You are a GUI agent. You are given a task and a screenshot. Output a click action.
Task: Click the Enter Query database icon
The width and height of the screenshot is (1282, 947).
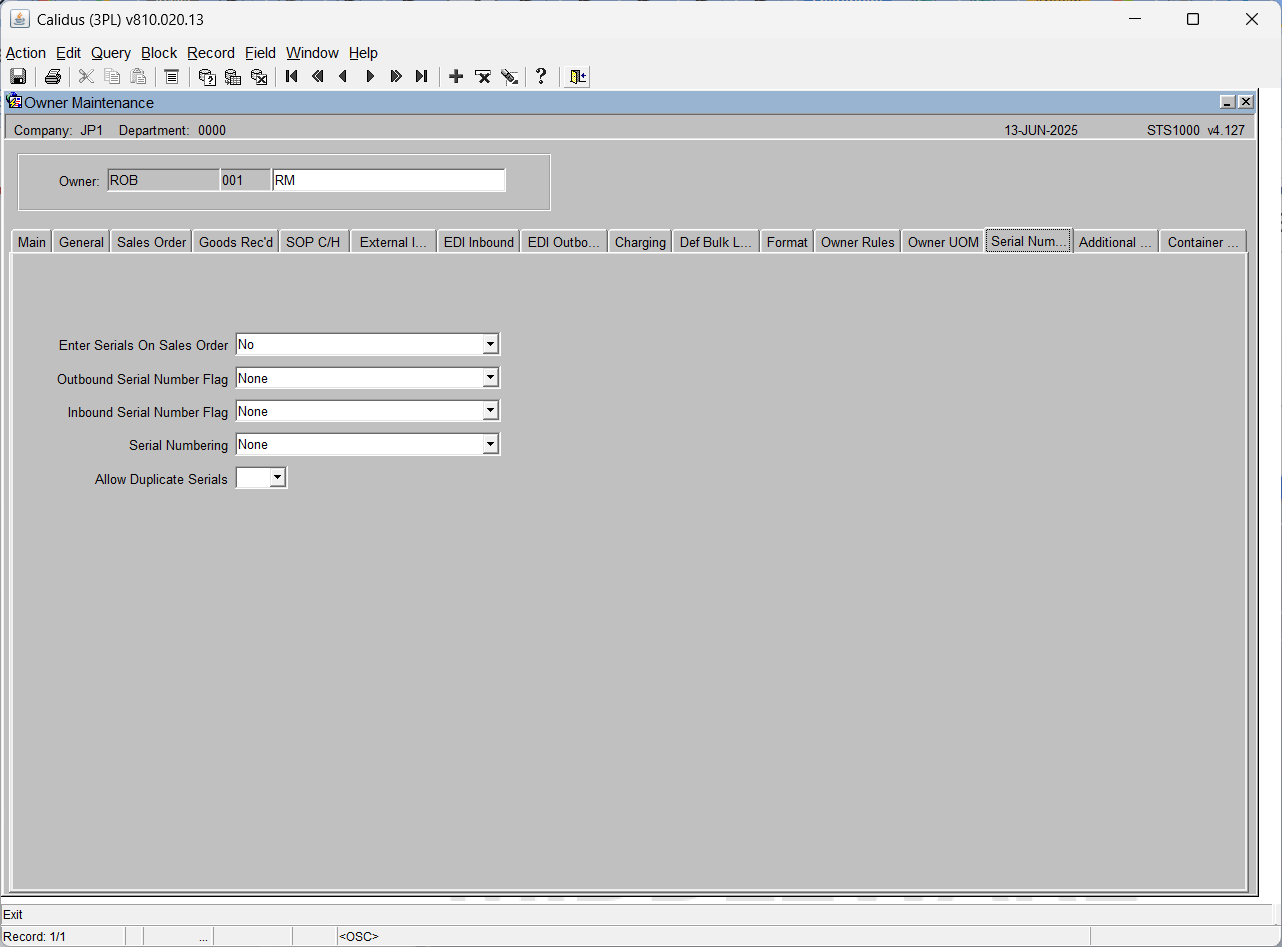(x=207, y=77)
